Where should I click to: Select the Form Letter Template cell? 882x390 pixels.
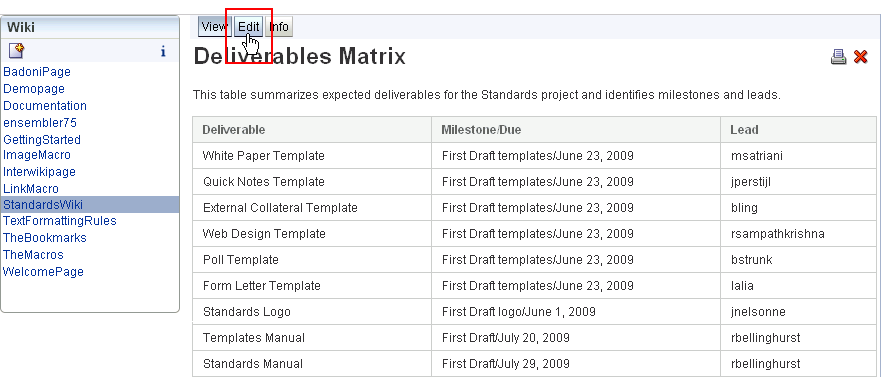(312, 286)
